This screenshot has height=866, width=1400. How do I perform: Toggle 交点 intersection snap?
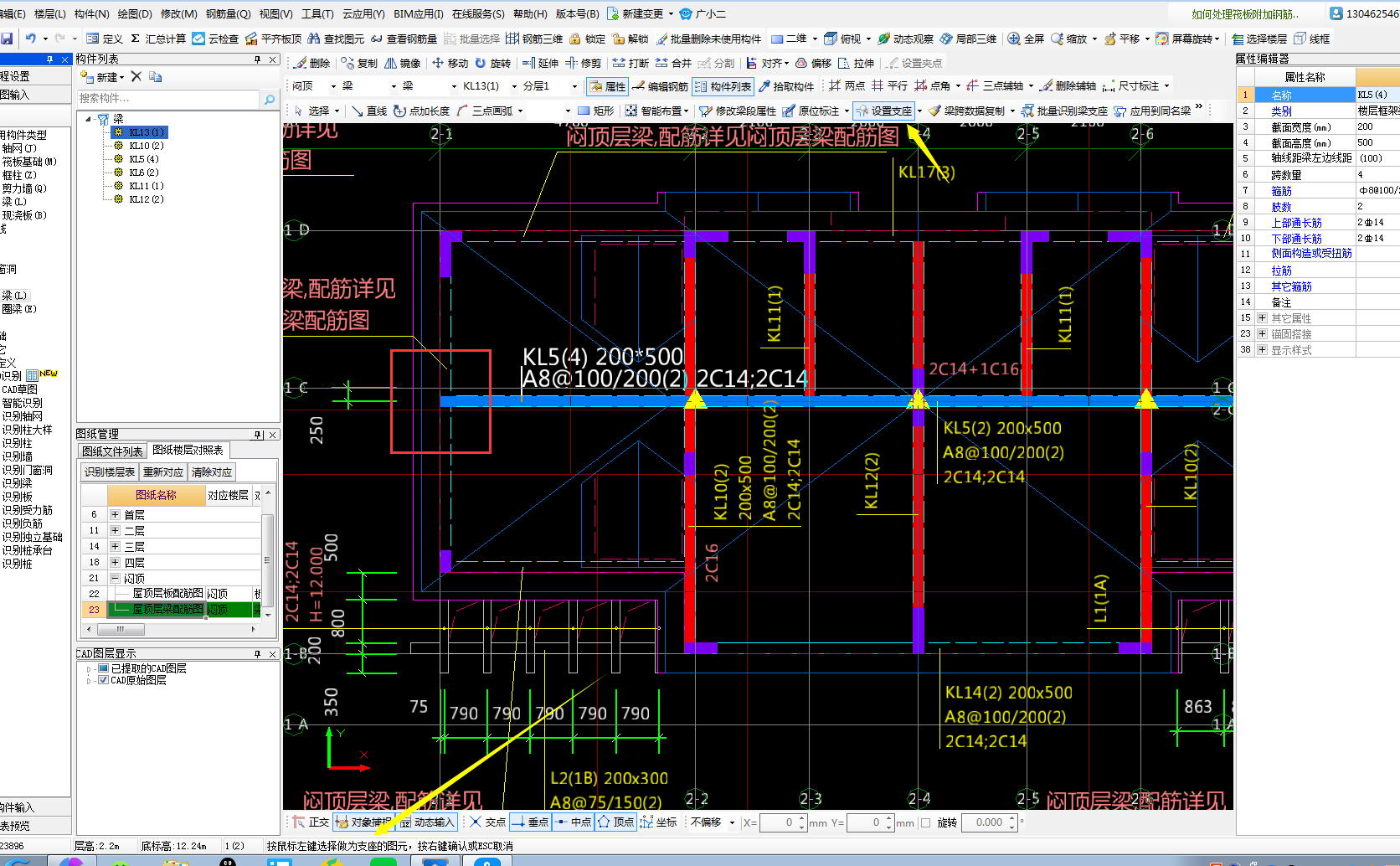487,822
